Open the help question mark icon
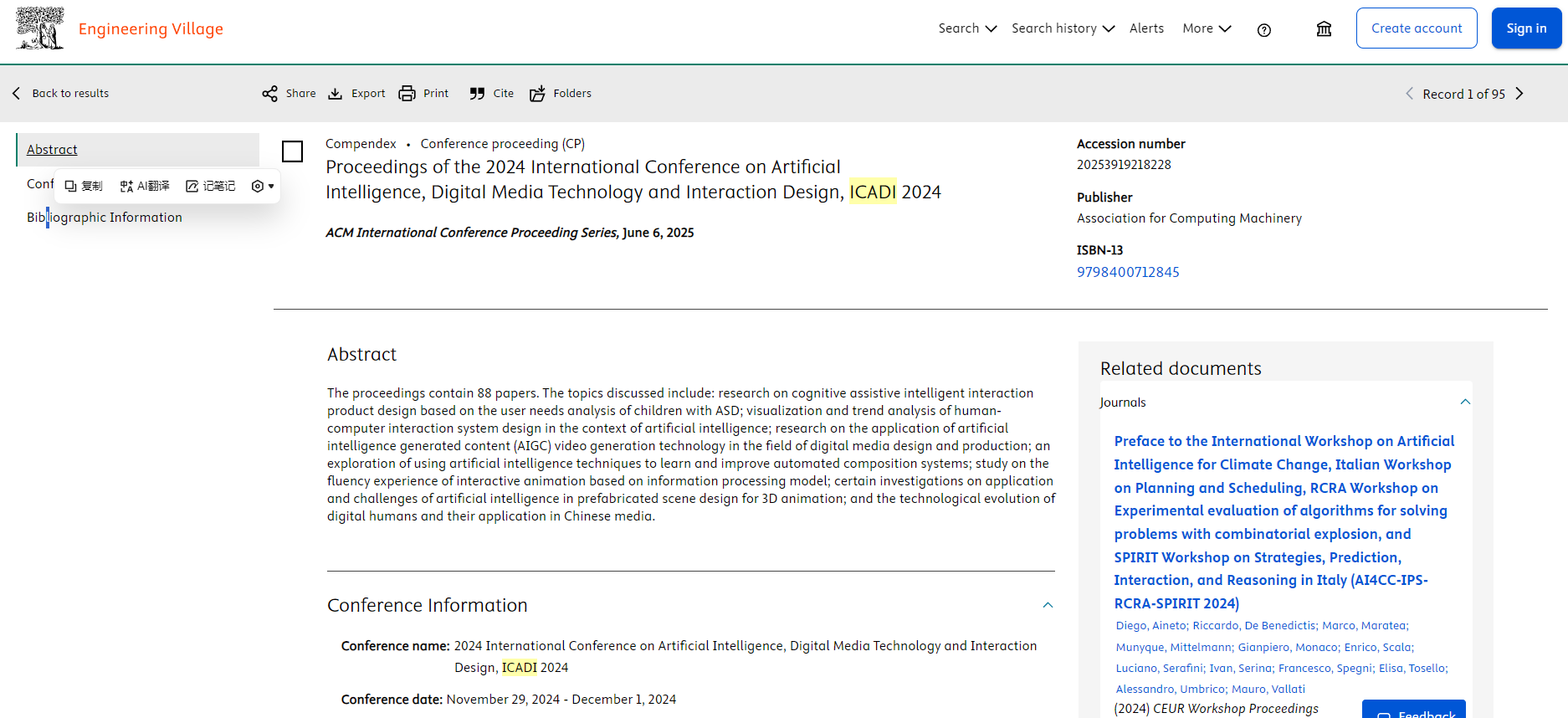 [1263, 30]
